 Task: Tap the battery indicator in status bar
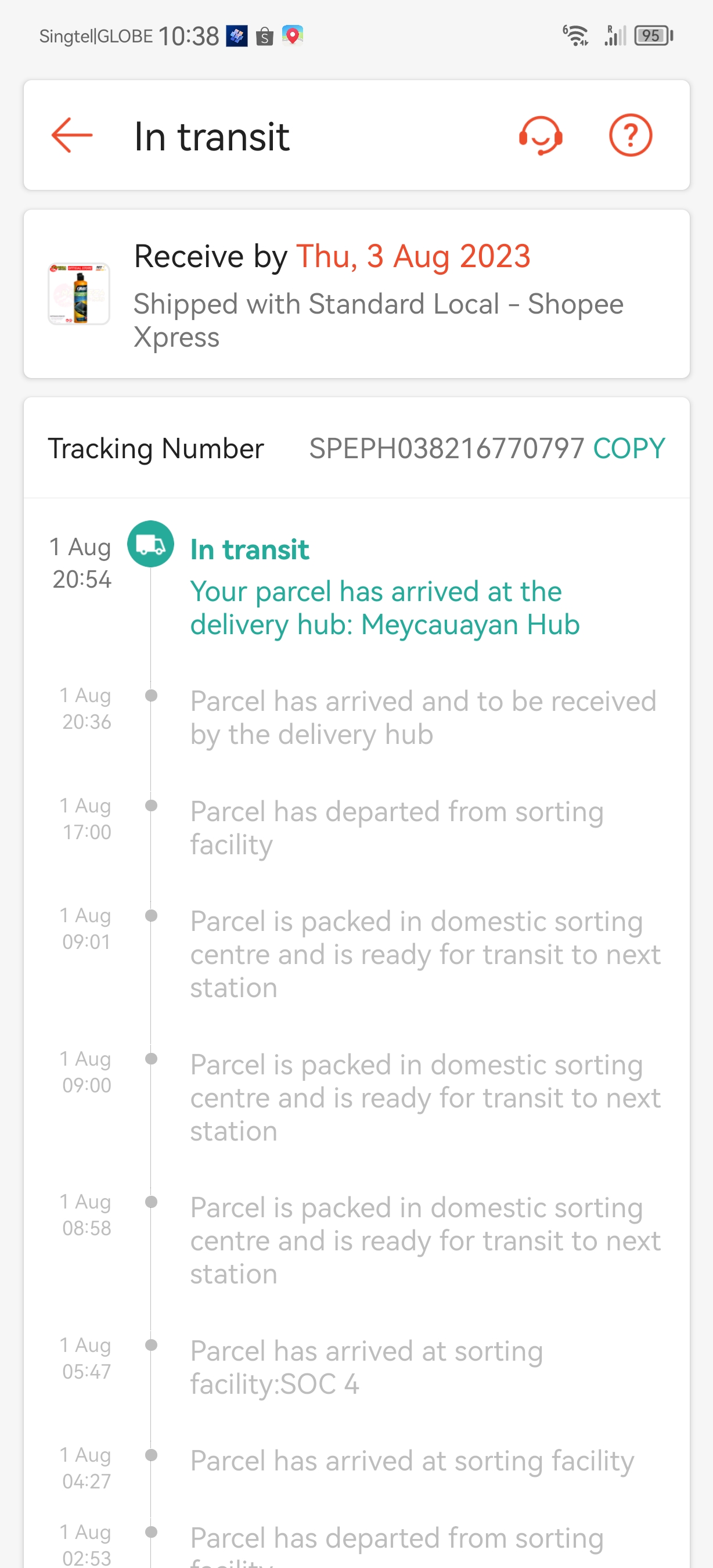(x=653, y=36)
